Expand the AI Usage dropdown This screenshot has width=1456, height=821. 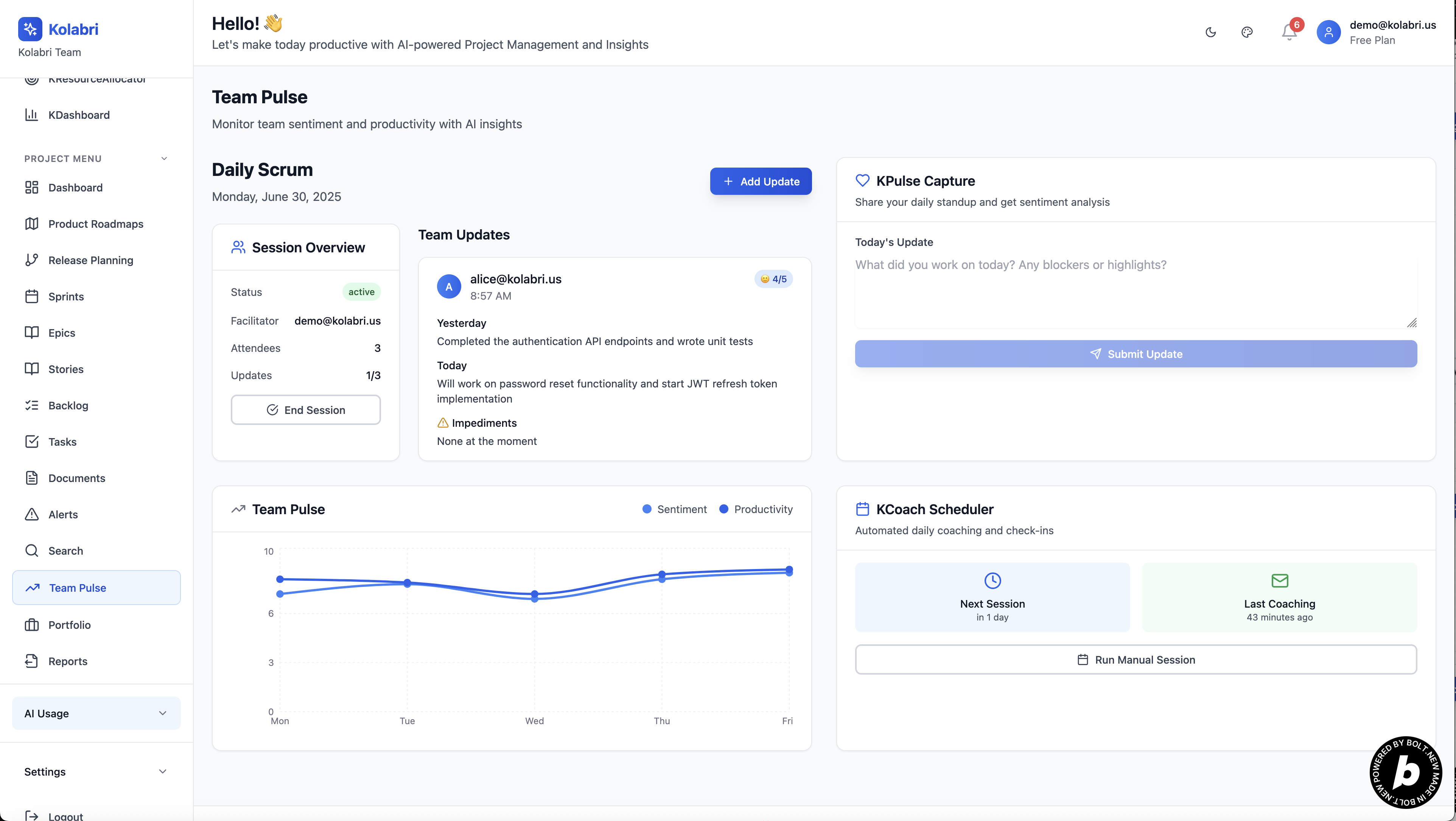point(96,713)
